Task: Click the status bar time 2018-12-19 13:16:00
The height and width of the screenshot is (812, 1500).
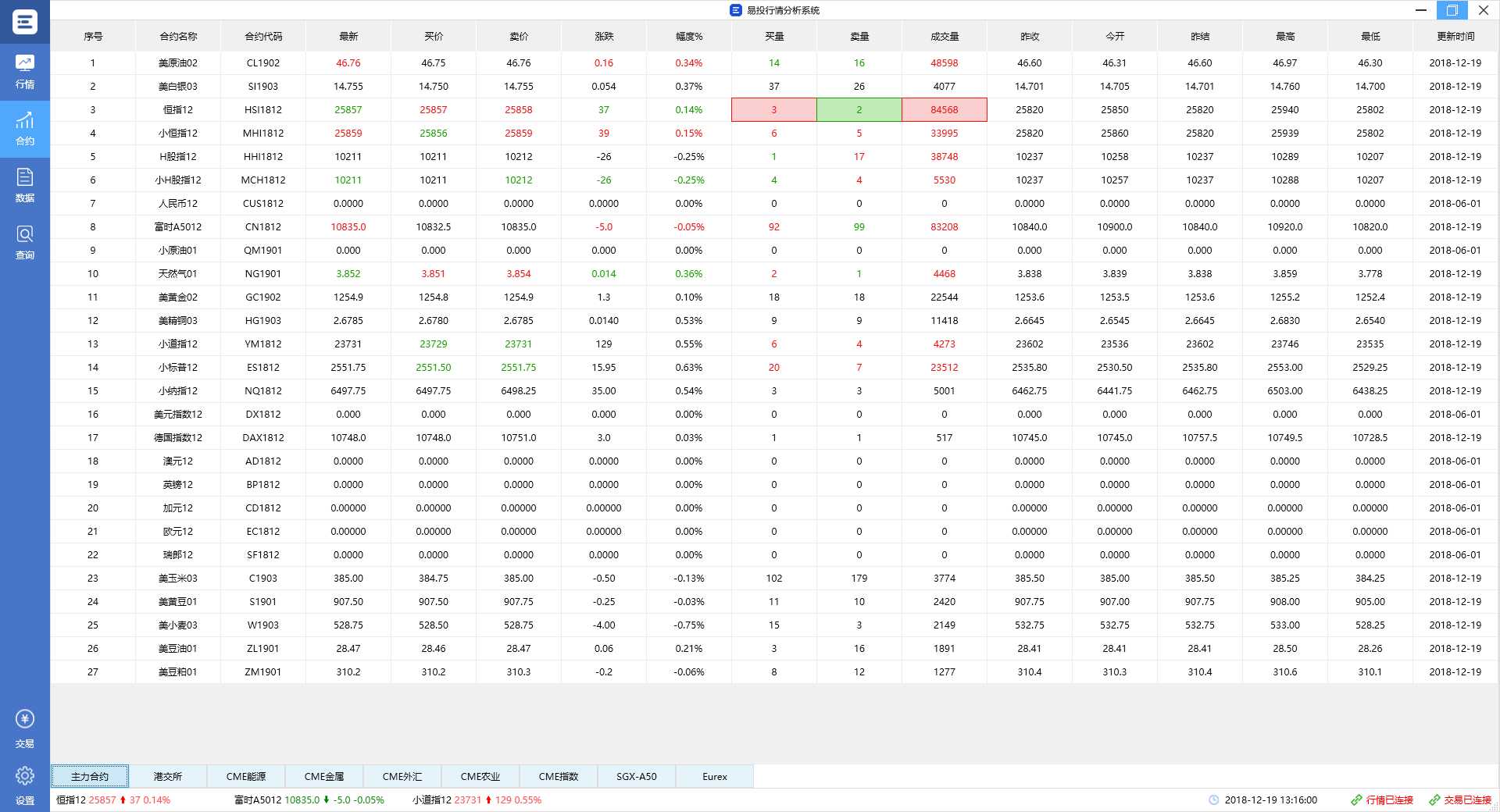Action: coord(1270,800)
